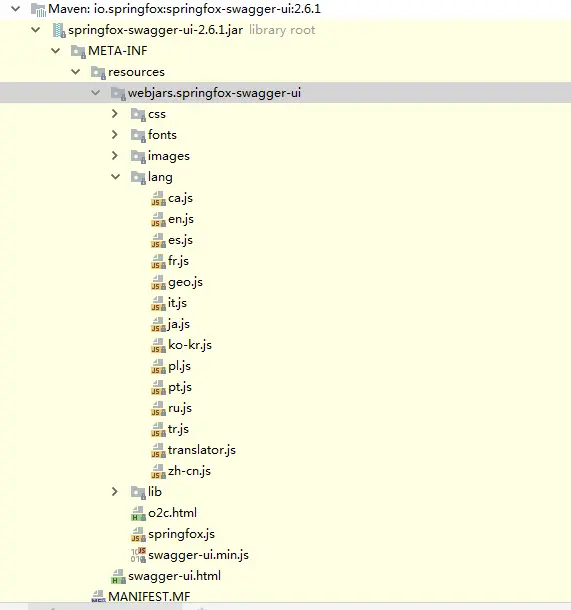Image resolution: width=571 pixels, height=610 pixels.
Task: Click the lang folder icon
Action: (x=138, y=177)
